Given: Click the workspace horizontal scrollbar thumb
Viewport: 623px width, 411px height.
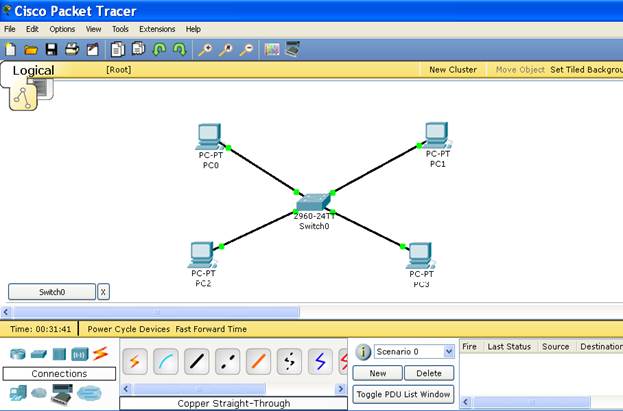Looking at the screenshot, I should (157, 312).
